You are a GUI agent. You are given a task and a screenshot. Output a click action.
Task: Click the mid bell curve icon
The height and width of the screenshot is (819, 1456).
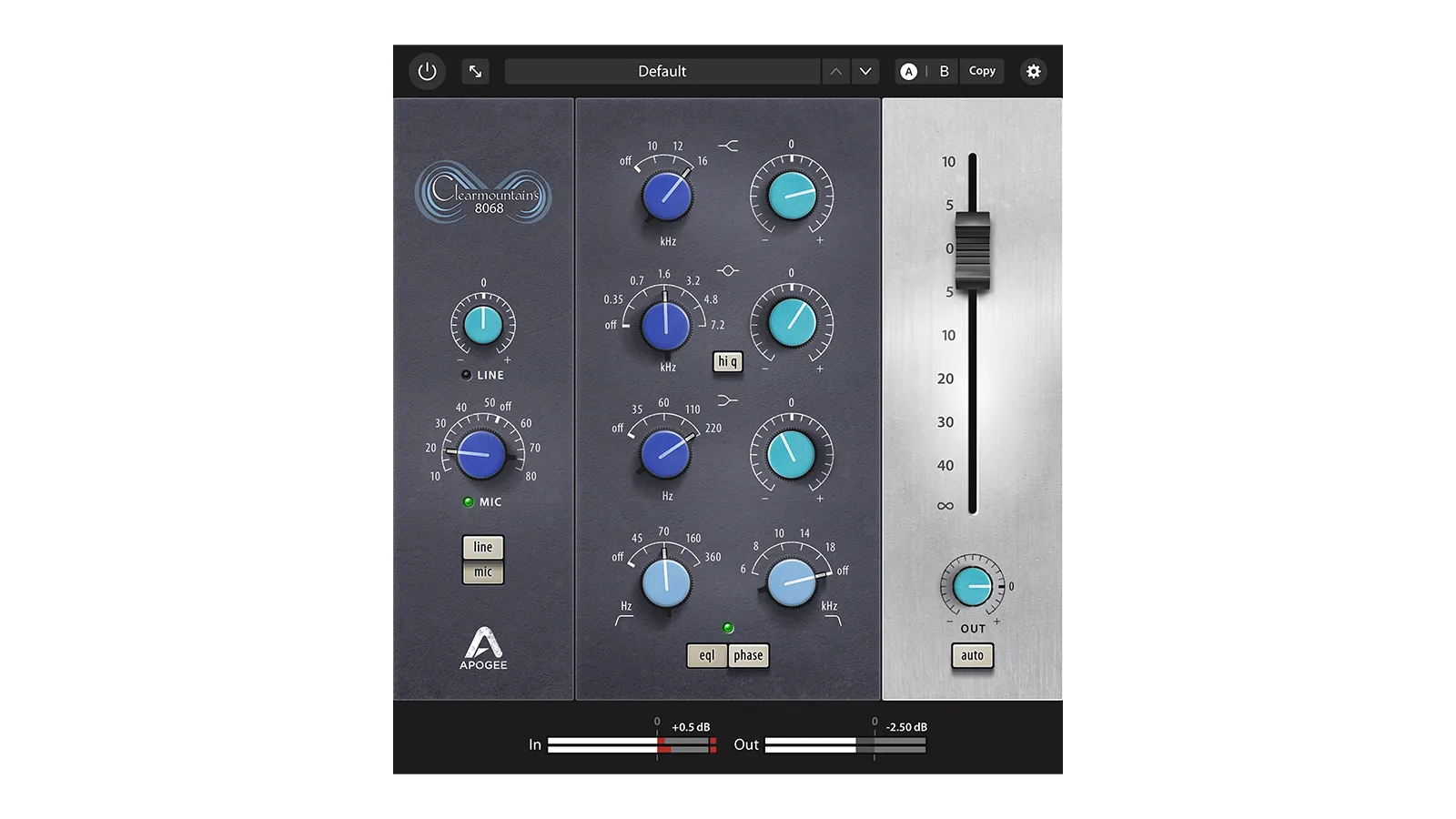click(x=728, y=271)
